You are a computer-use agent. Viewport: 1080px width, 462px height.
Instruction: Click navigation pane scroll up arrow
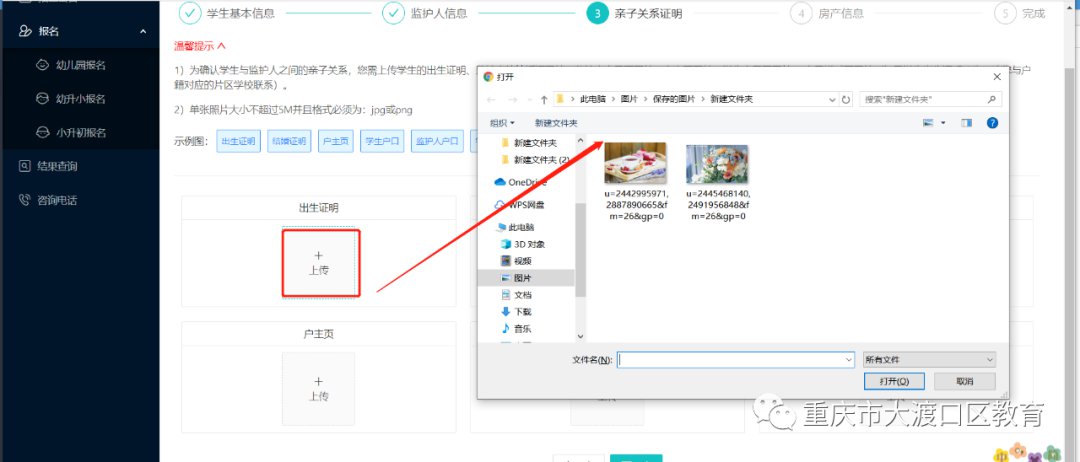[580, 140]
